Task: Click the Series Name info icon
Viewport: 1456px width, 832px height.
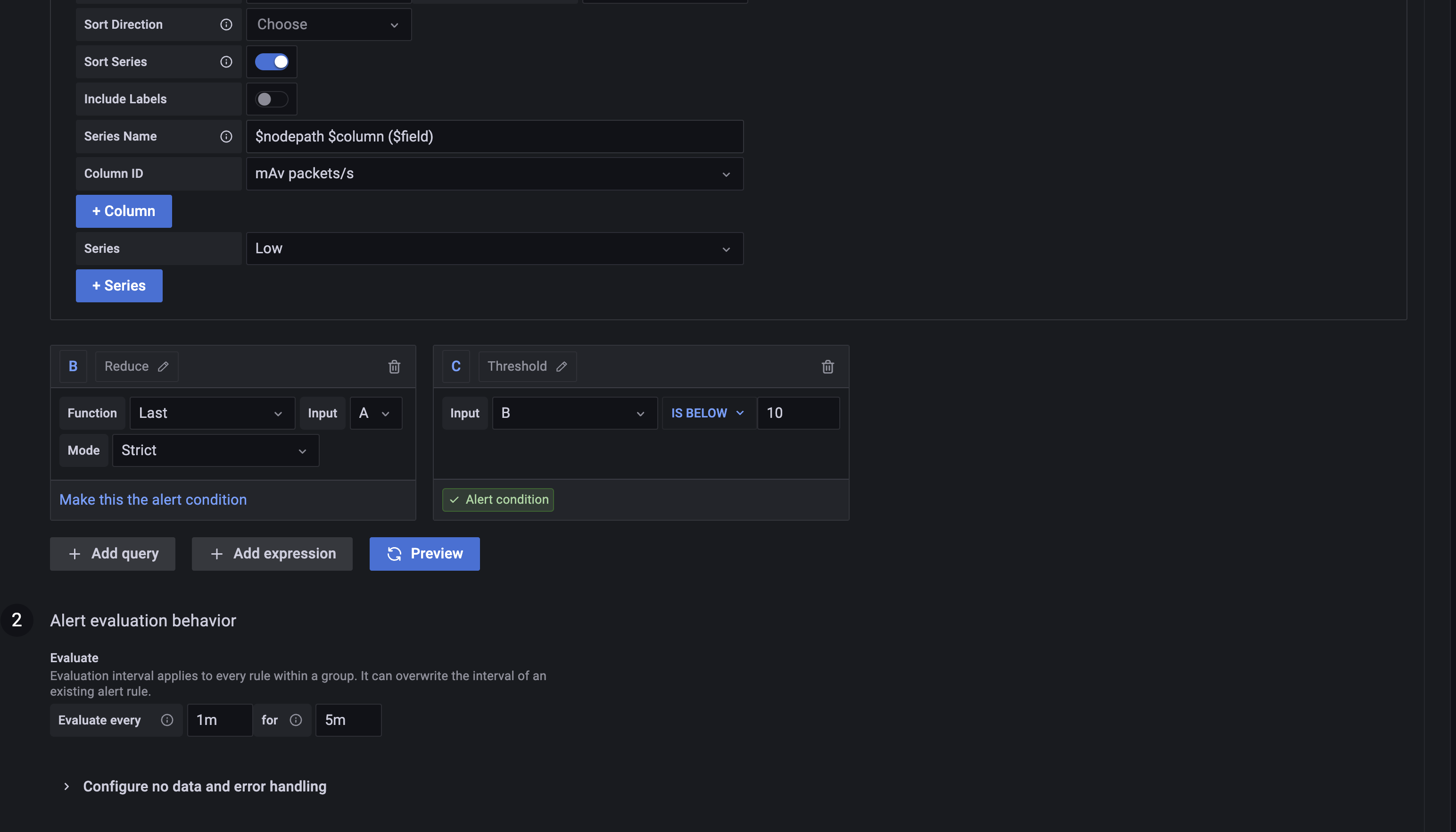Action: coord(226,137)
